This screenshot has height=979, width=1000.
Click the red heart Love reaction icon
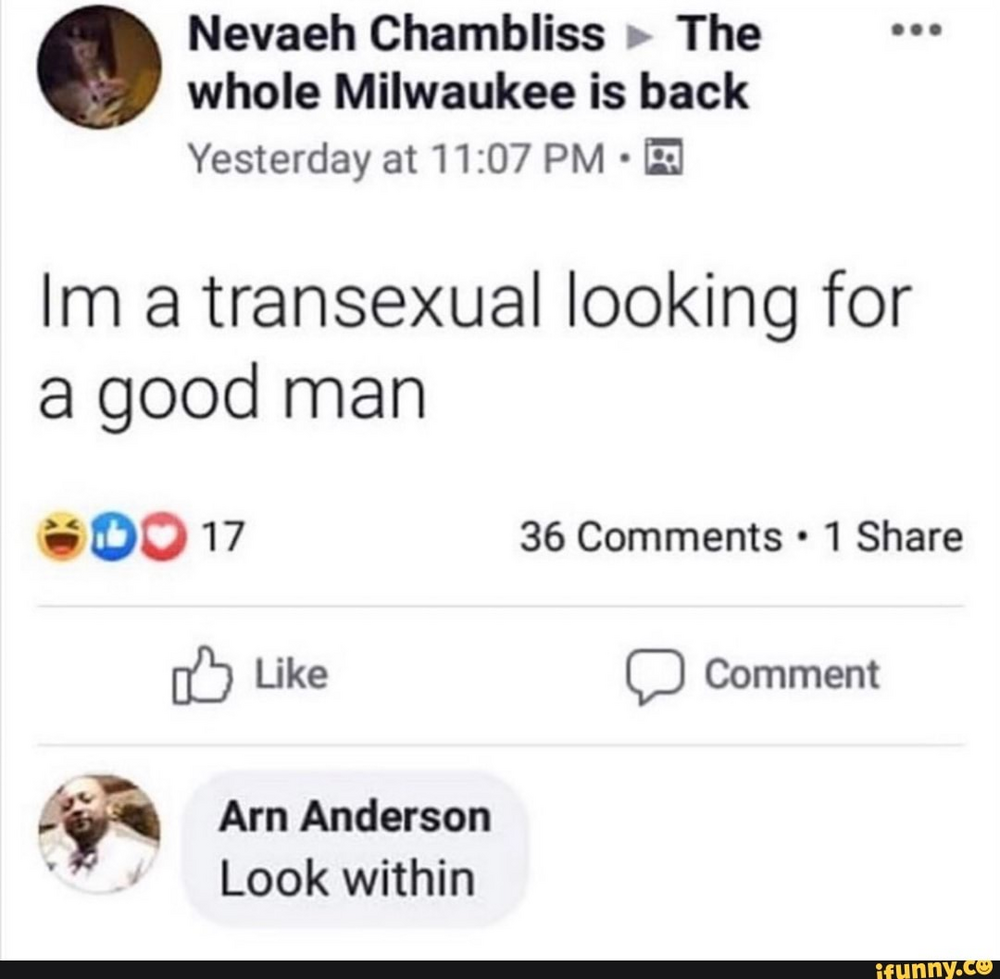coord(163,538)
